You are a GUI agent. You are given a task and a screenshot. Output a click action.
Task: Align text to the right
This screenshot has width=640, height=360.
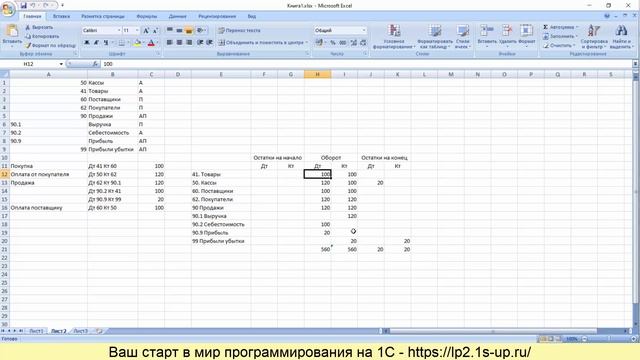(189, 42)
